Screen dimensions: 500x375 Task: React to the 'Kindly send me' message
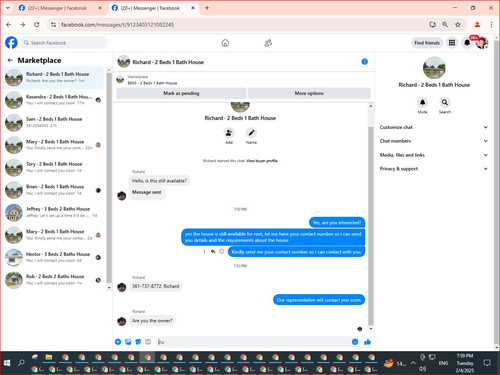pyautogui.click(x=222, y=251)
